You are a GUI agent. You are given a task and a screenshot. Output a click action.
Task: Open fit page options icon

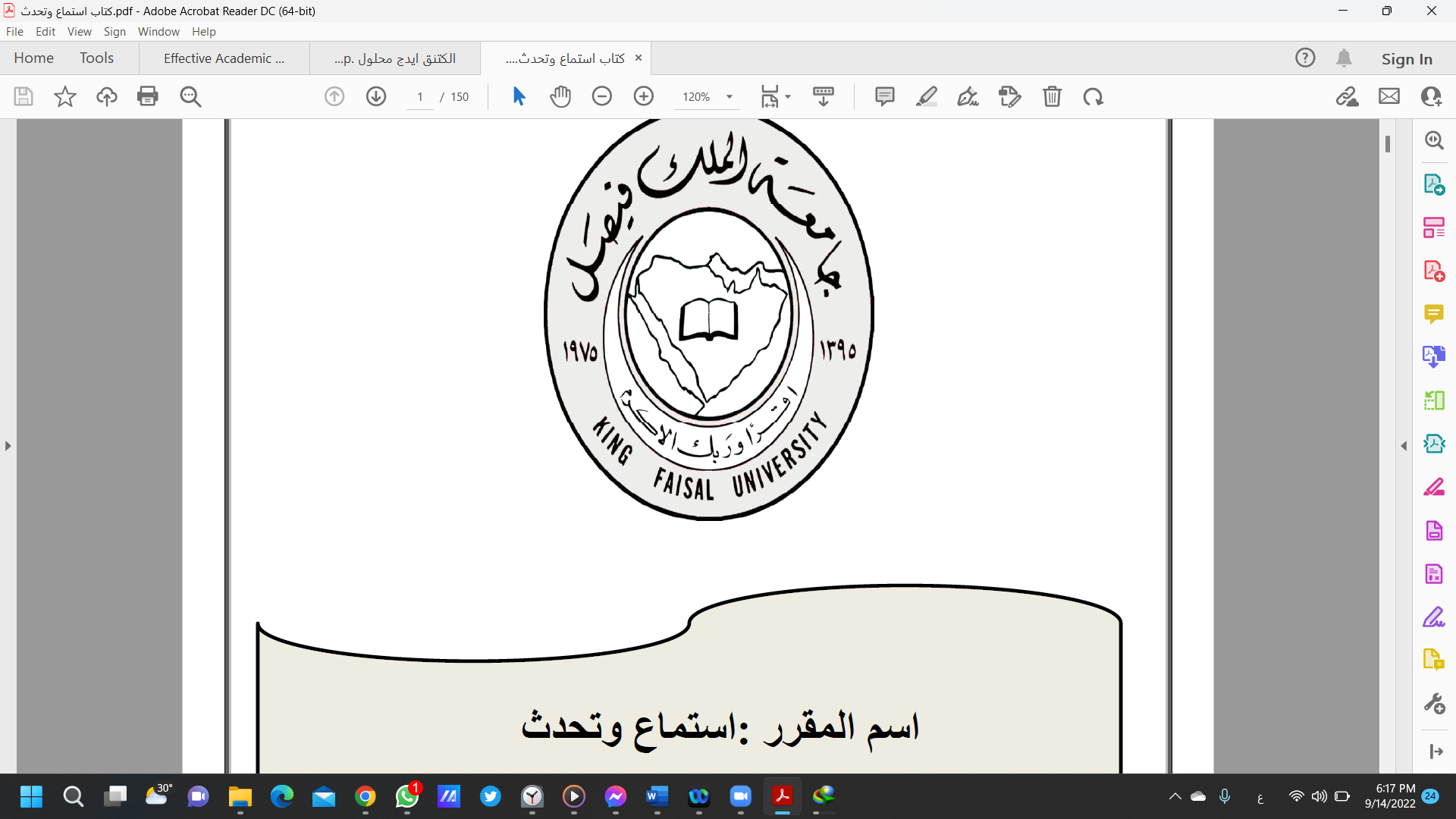tap(775, 96)
